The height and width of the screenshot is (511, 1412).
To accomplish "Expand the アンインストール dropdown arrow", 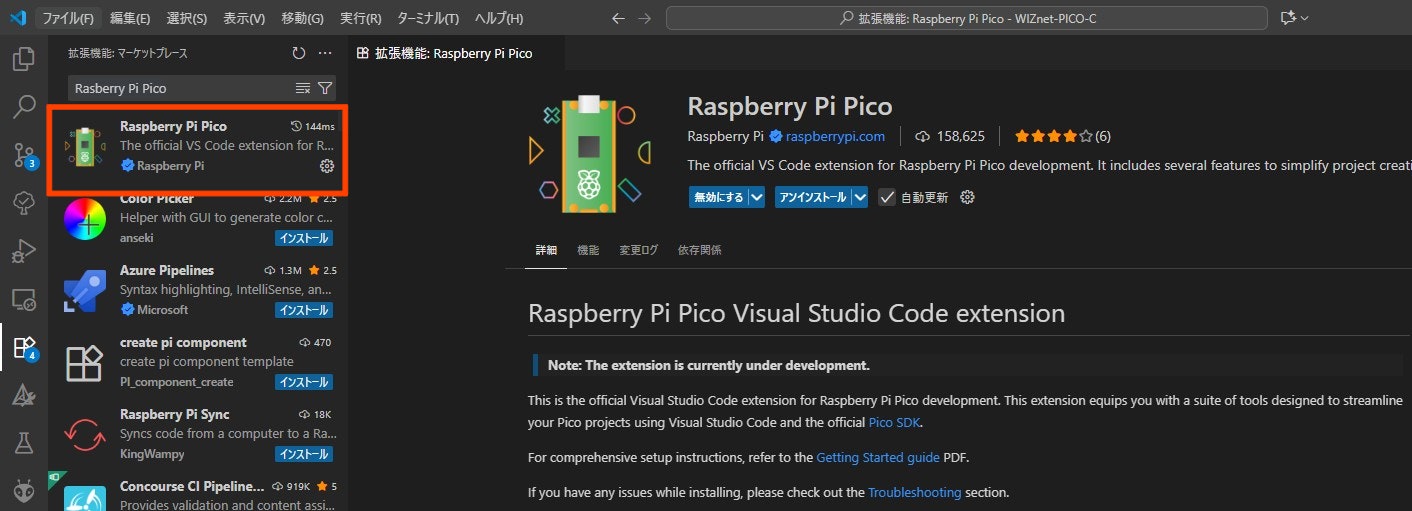I will pyautogui.click(x=860, y=197).
